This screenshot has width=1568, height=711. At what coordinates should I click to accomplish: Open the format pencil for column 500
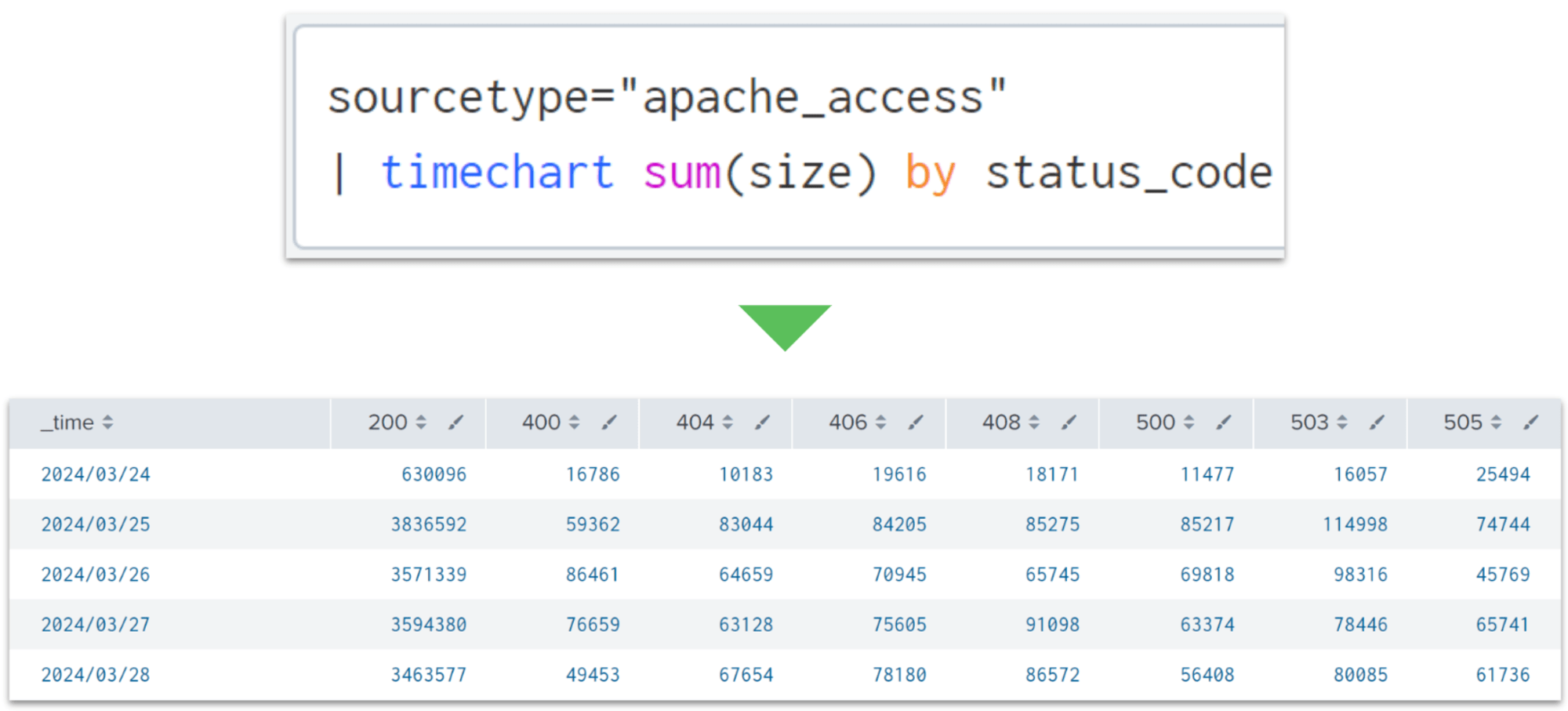point(1224,423)
